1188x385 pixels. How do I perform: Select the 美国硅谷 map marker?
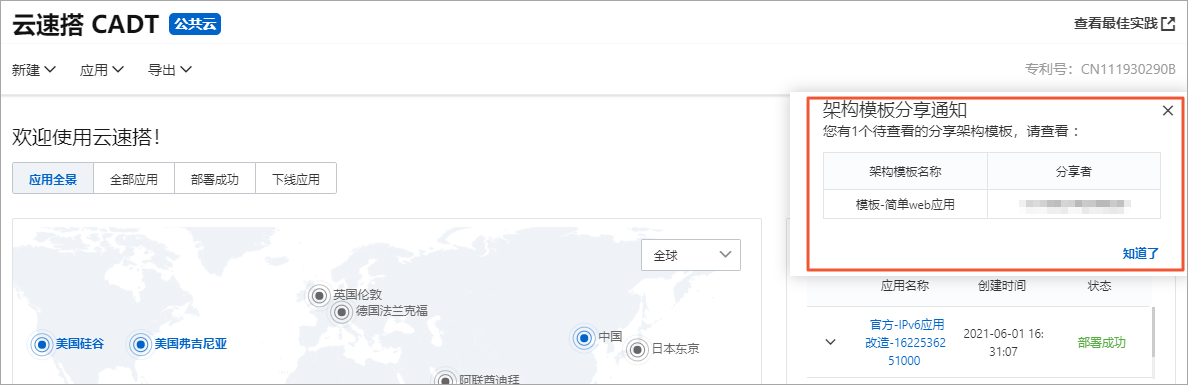pos(42,344)
